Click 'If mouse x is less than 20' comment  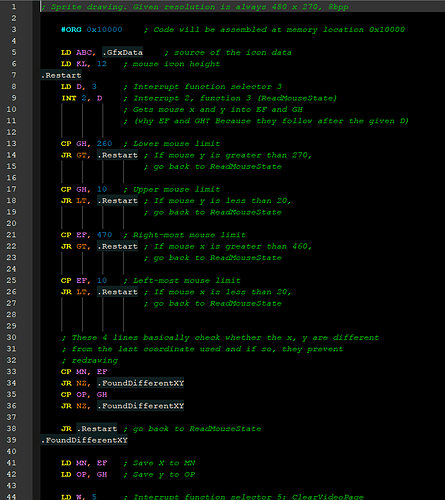click(x=217, y=292)
